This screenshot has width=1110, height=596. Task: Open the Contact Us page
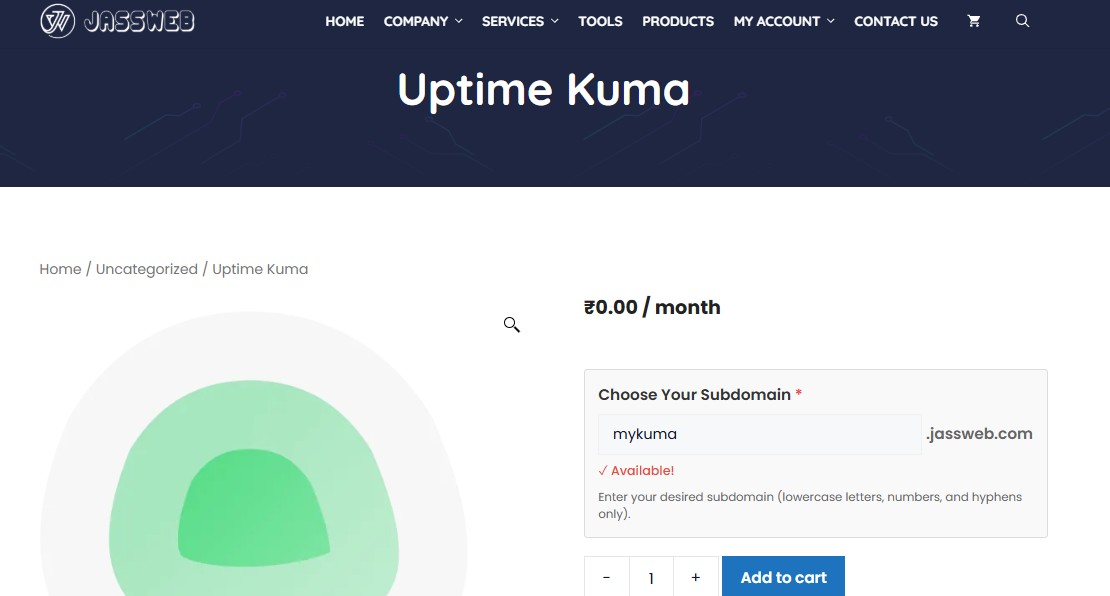[x=896, y=21]
